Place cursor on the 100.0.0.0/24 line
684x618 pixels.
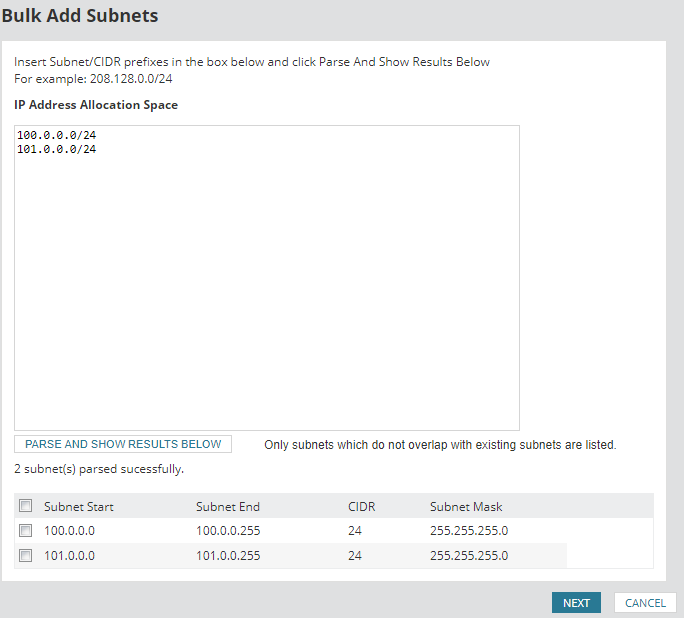point(57,136)
